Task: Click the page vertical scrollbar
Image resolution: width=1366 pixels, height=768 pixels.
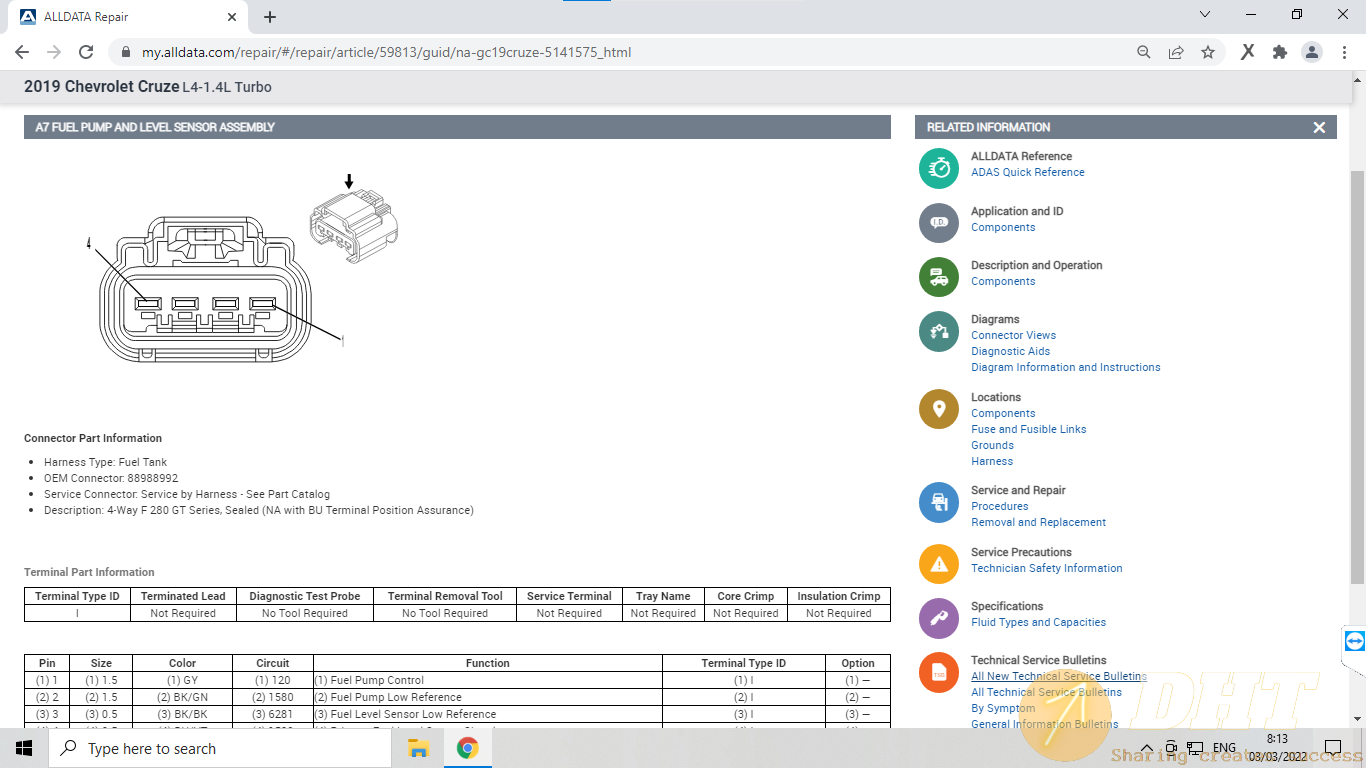Action: pyautogui.click(x=1357, y=378)
